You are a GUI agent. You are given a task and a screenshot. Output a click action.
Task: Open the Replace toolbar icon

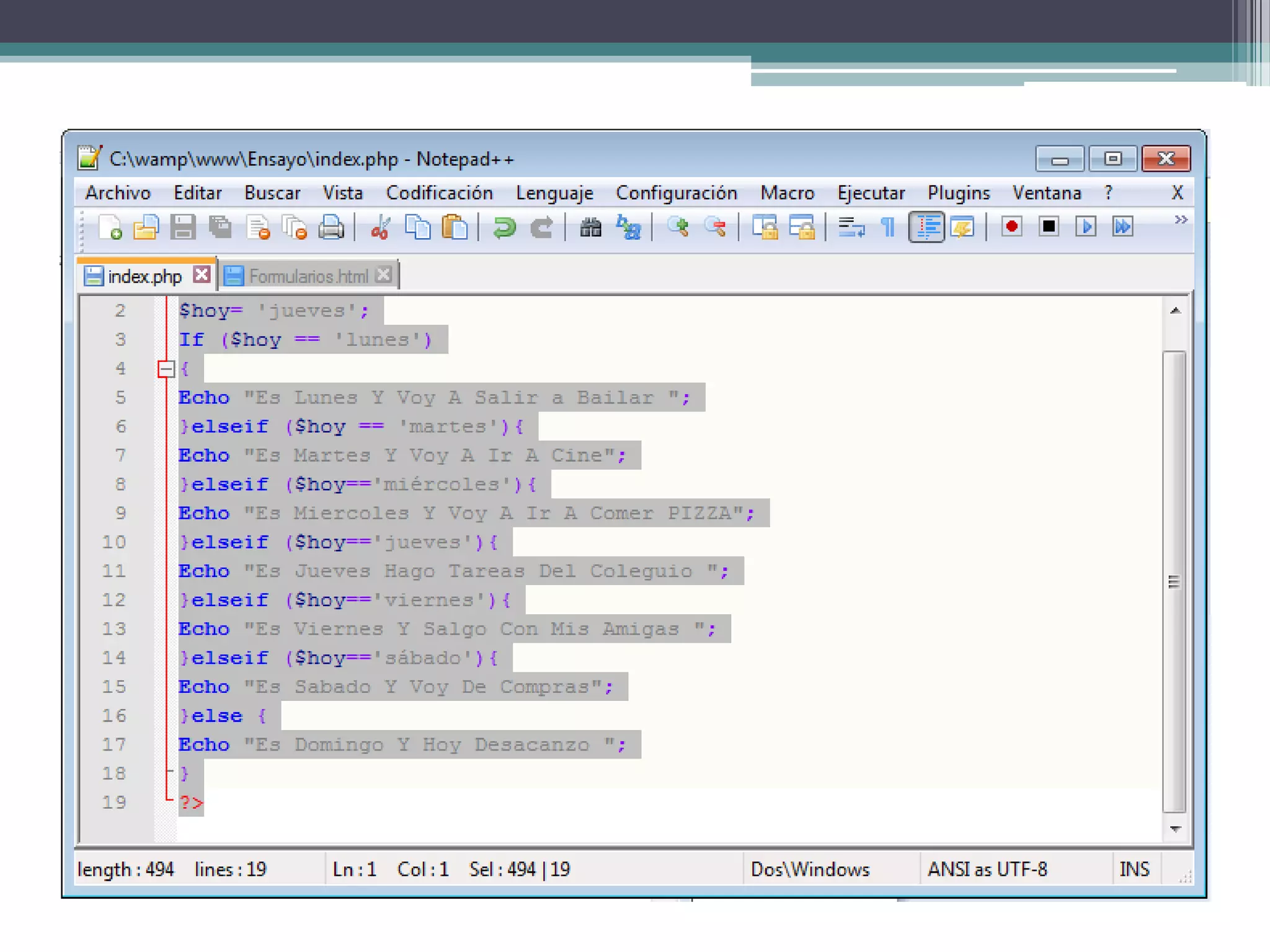click(628, 227)
